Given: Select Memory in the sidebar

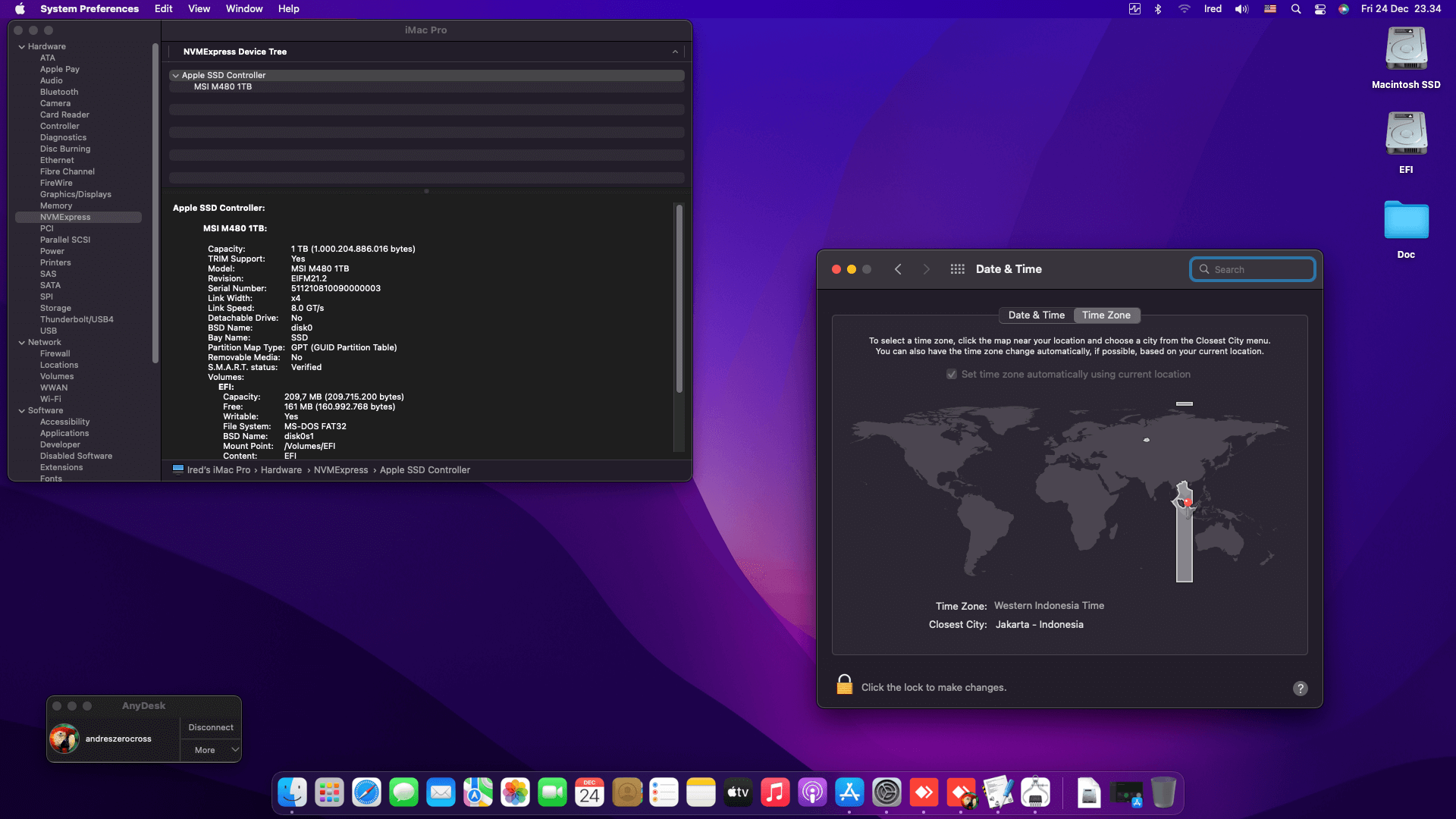Looking at the screenshot, I should pos(56,206).
